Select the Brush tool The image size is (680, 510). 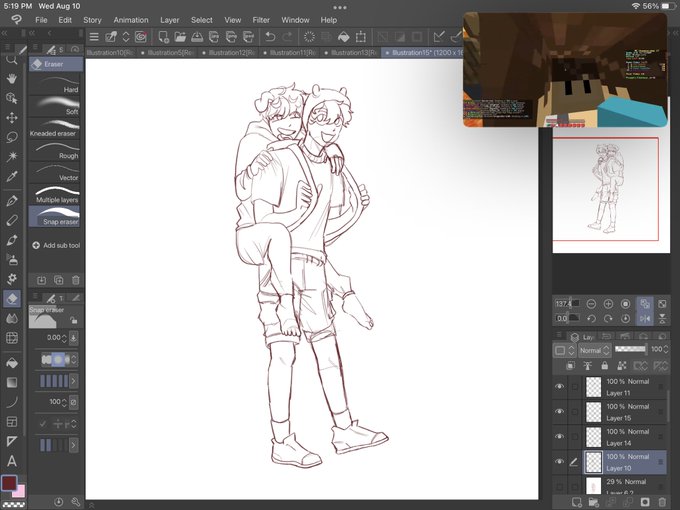coord(12,240)
